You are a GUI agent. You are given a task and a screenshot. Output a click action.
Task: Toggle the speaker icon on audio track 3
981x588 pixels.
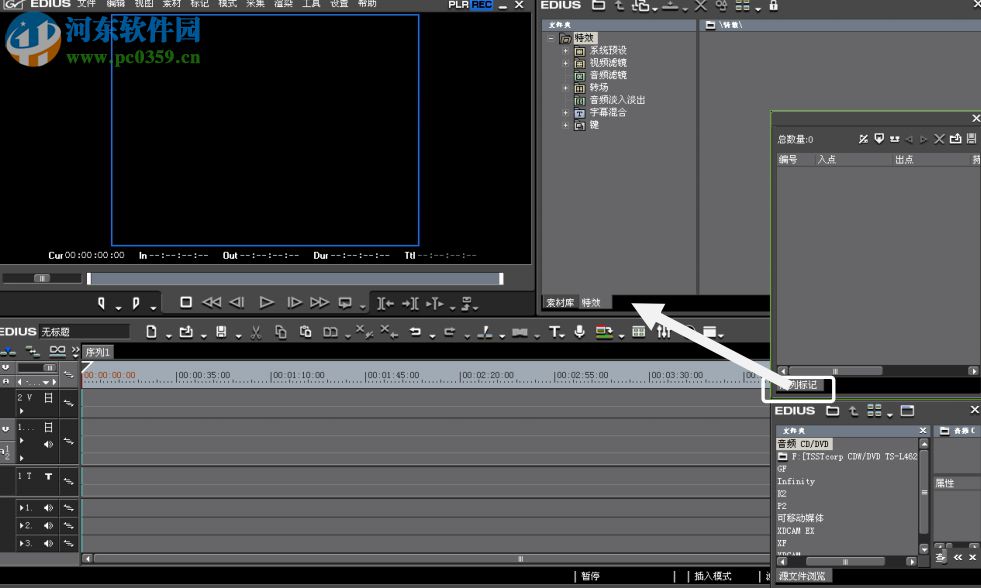pos(48,543)
